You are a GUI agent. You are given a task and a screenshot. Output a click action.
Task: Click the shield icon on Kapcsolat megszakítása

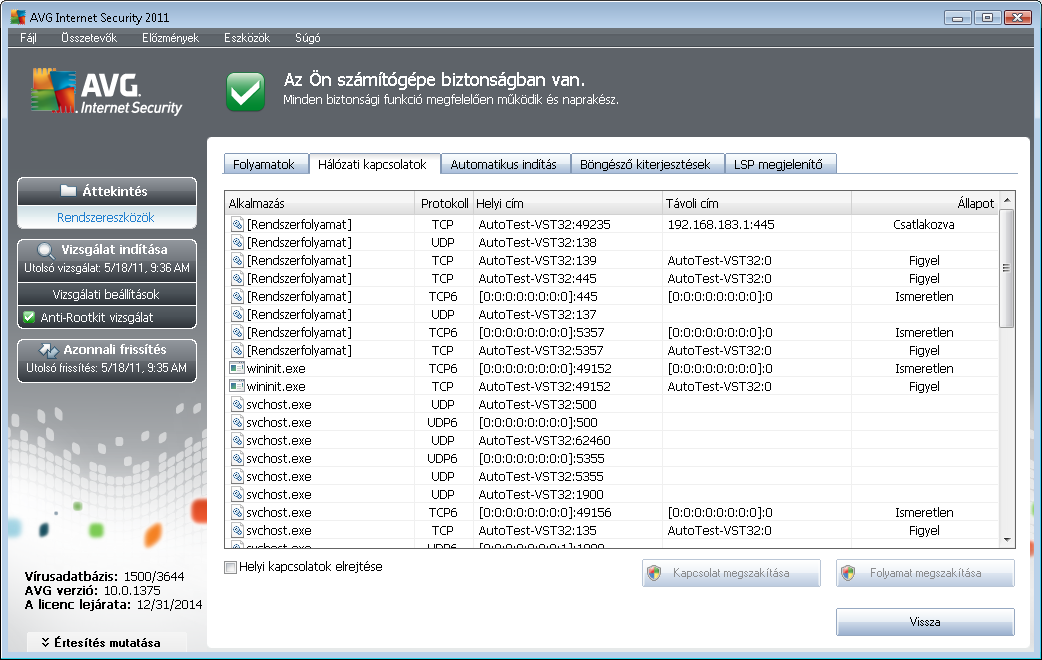tap(654, 573)
